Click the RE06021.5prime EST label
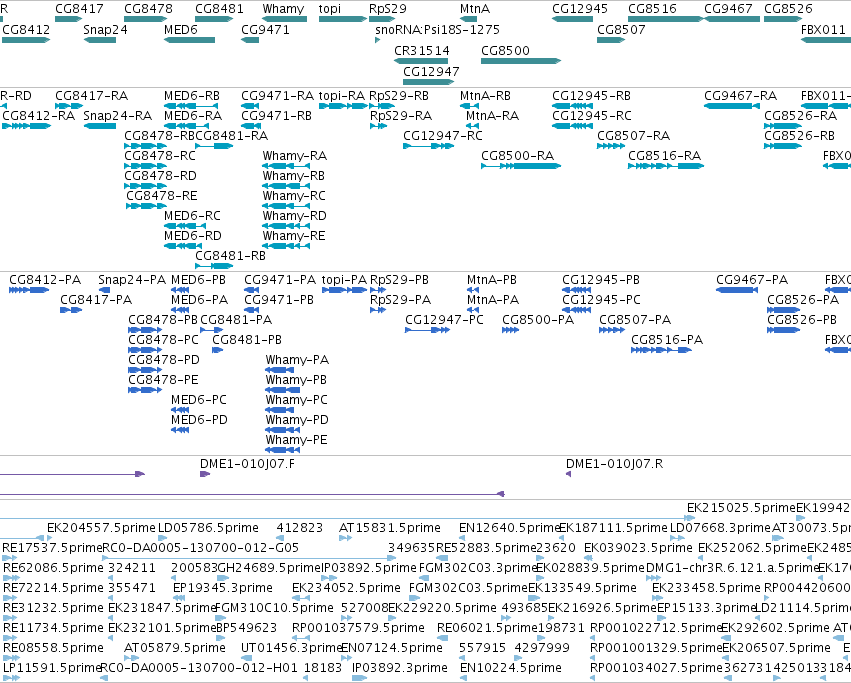This screenshot has width=851, height=683. pyautogui.click(x=487, y=628)
